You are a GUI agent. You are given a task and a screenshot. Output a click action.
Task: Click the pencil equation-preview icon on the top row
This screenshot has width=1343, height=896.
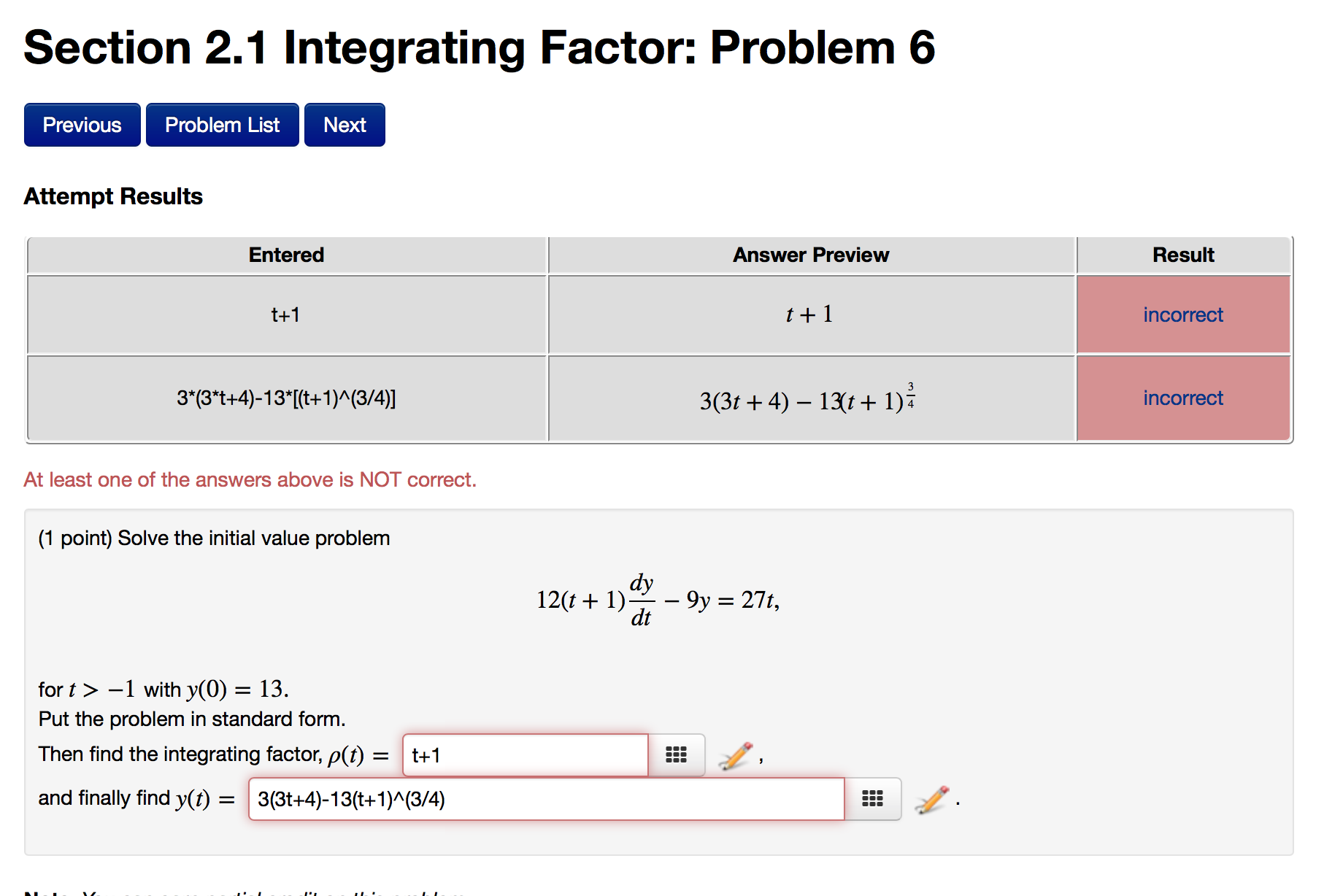pos(737,755)
